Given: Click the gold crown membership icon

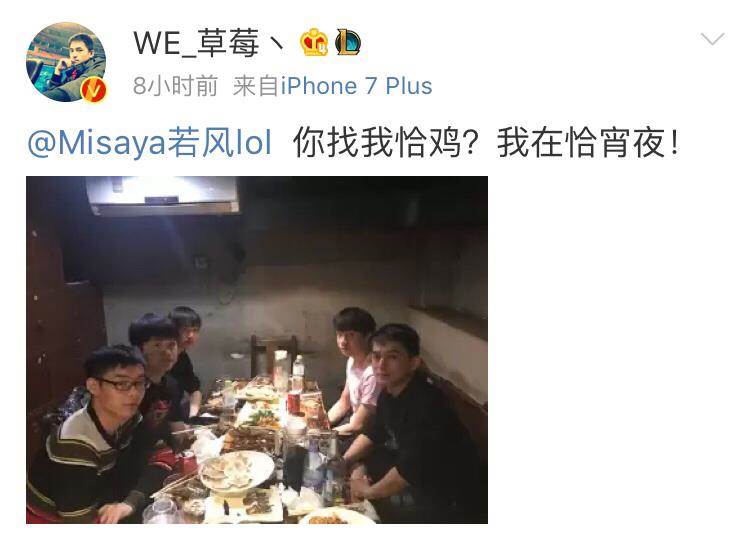Looking at the screenshot, I should [x=314, y=42].
